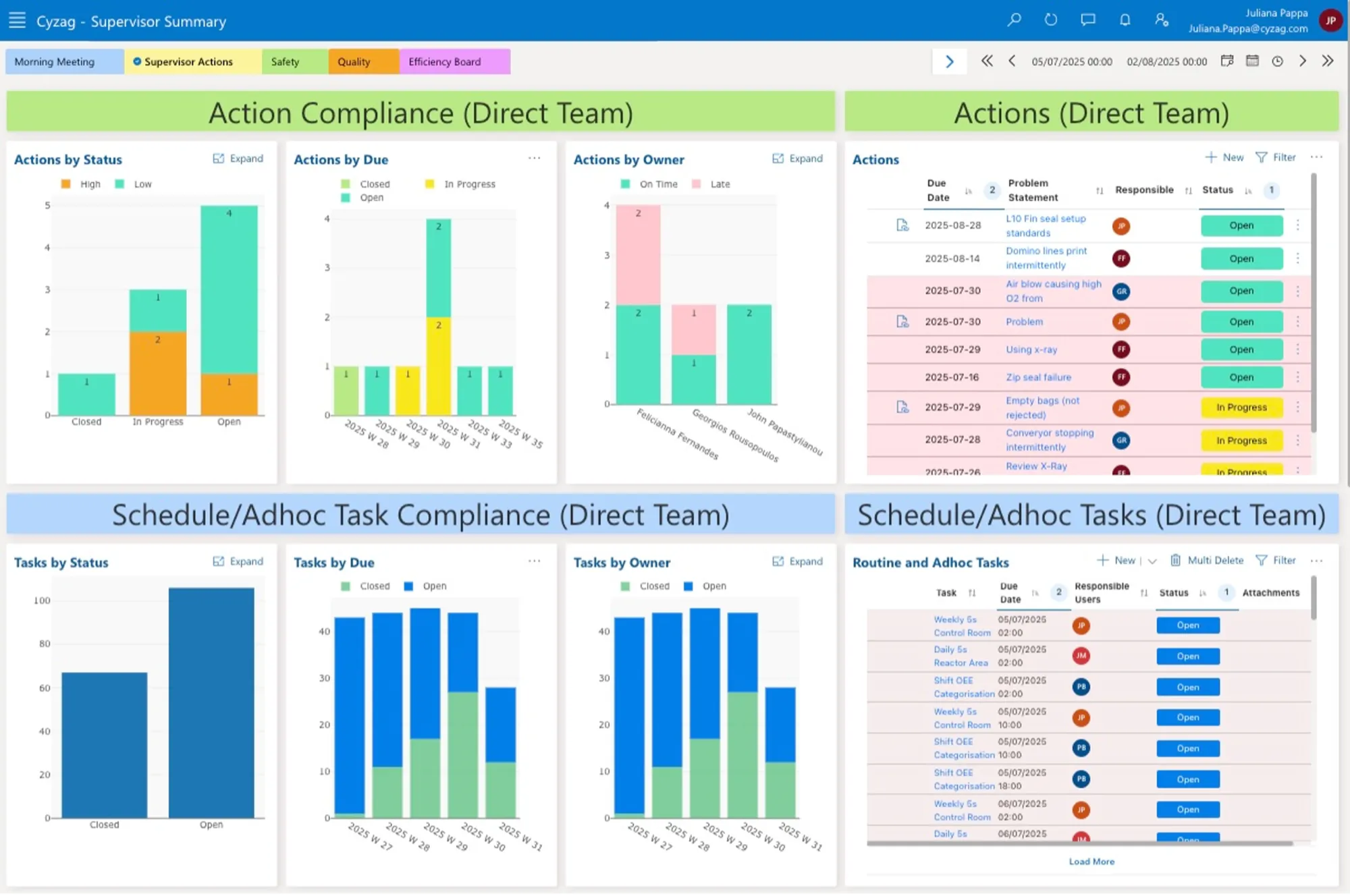Click the search magnifier icon in header
Screen dimensions: 1350x896
tap(1014, 20)
